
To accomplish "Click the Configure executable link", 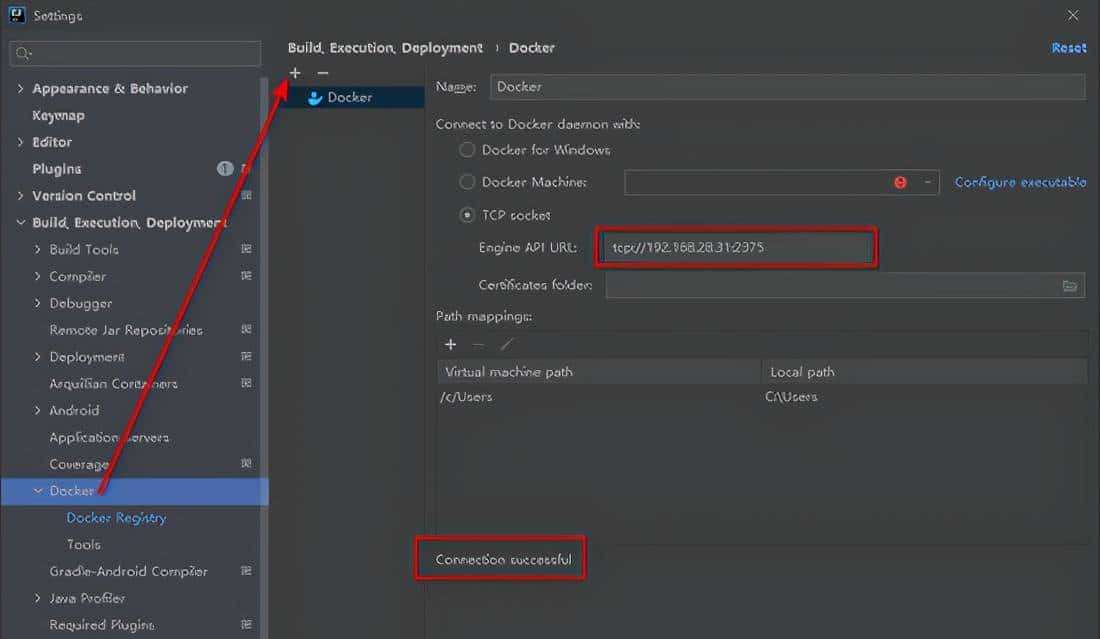I will 1020,181.
